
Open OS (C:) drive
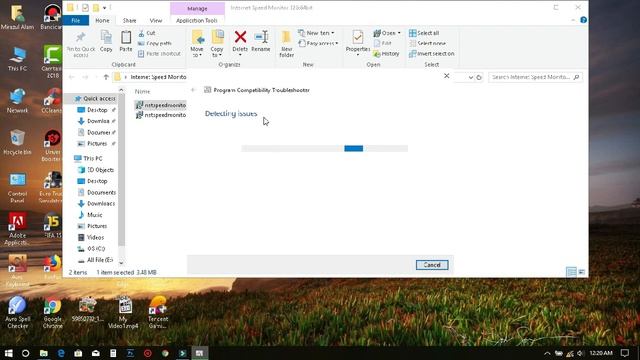[91, 249]
